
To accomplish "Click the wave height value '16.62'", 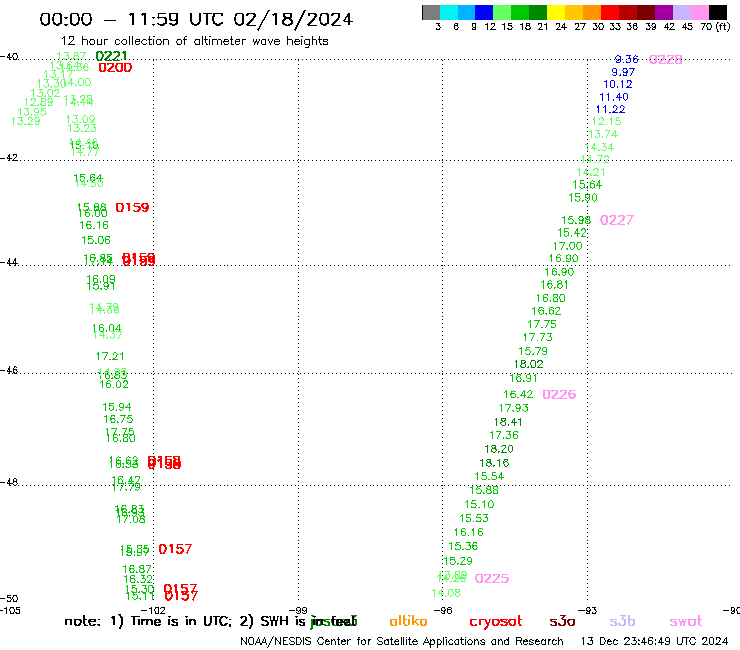I will 546,311.
